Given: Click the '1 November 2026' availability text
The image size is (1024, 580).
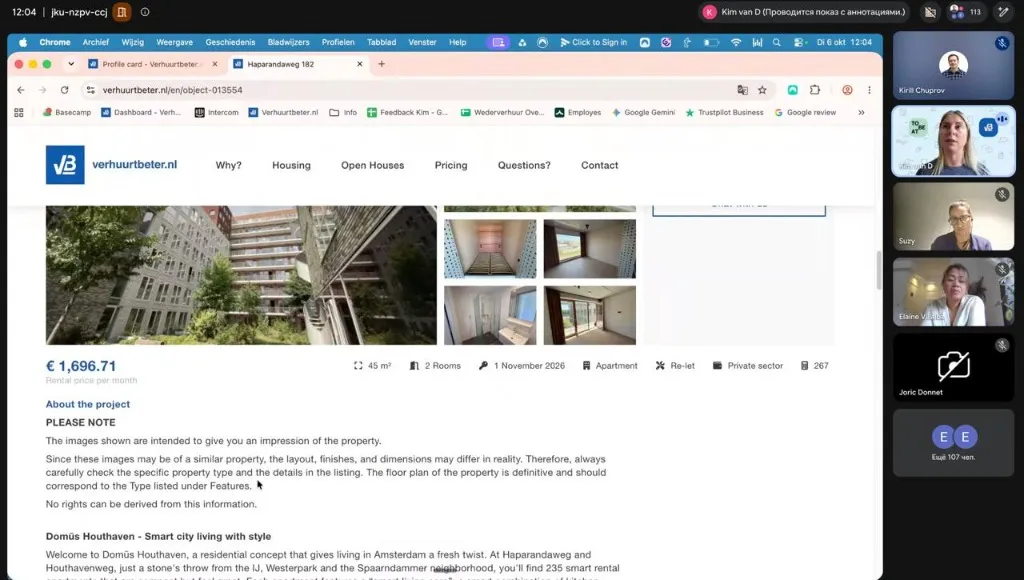Looking at the screenshot, I should tap(529, 366).
